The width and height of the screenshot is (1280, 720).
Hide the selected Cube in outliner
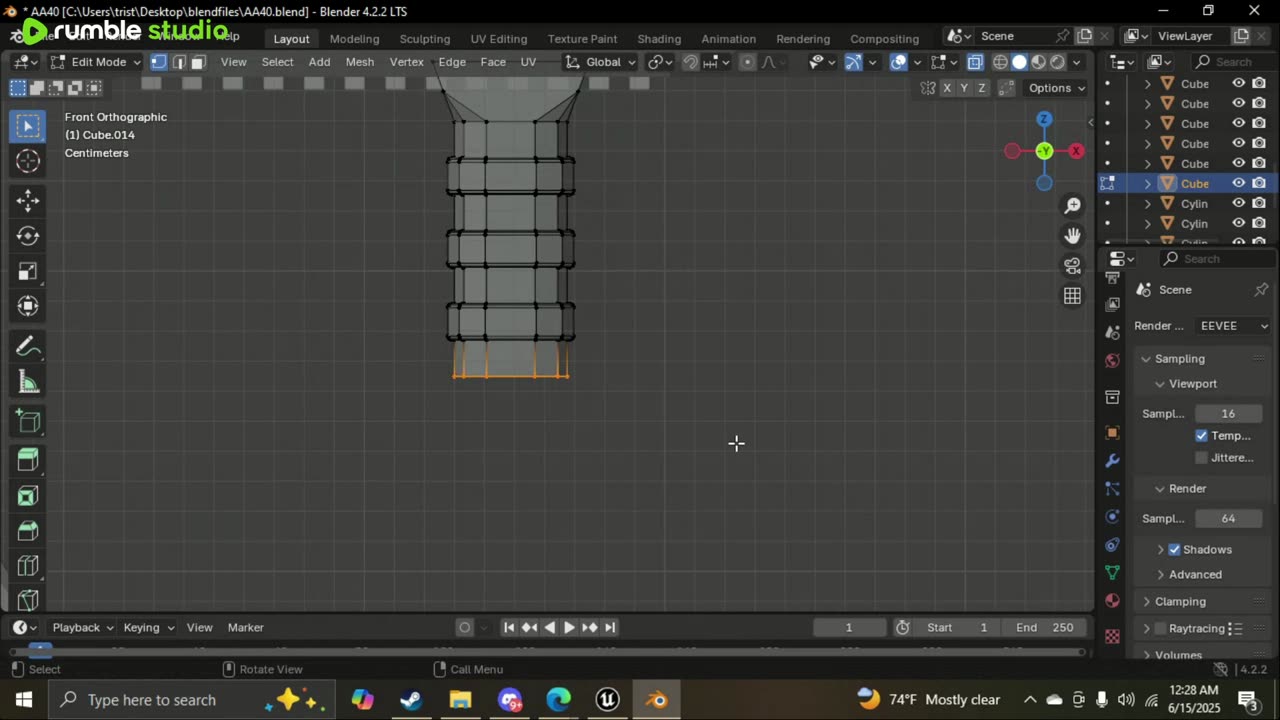pos(1238,183)
